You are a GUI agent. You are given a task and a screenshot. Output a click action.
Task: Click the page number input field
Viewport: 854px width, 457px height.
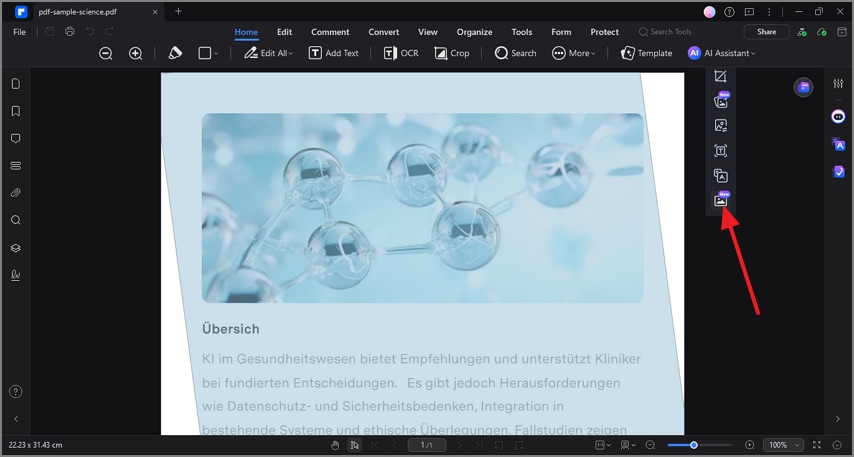tap(426, 445)
